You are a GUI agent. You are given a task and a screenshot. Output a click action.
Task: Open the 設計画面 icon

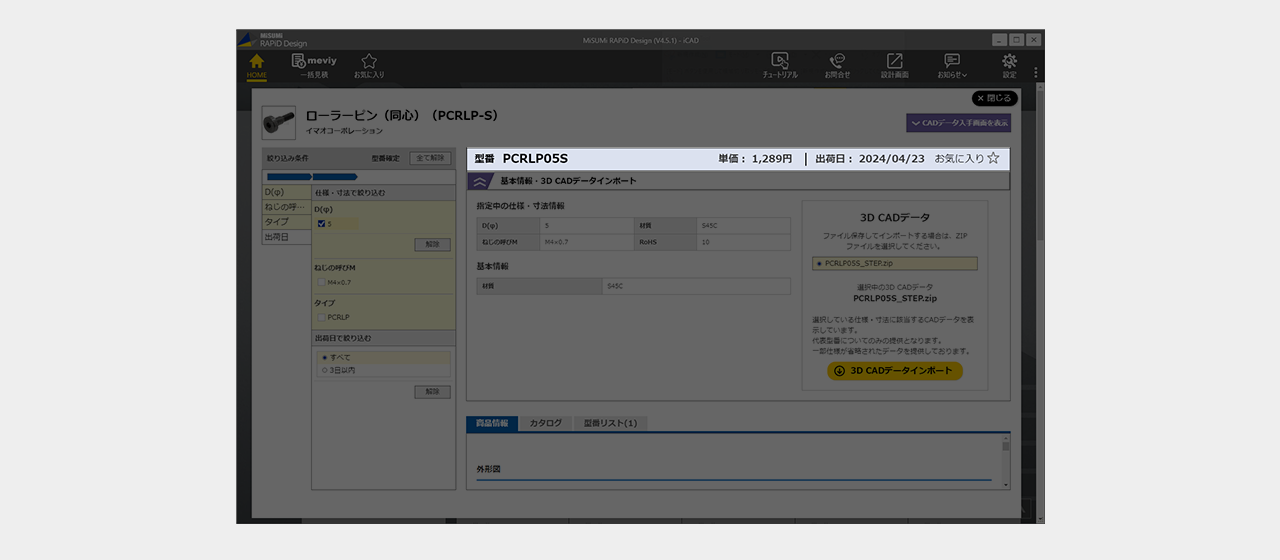(894, 65)
